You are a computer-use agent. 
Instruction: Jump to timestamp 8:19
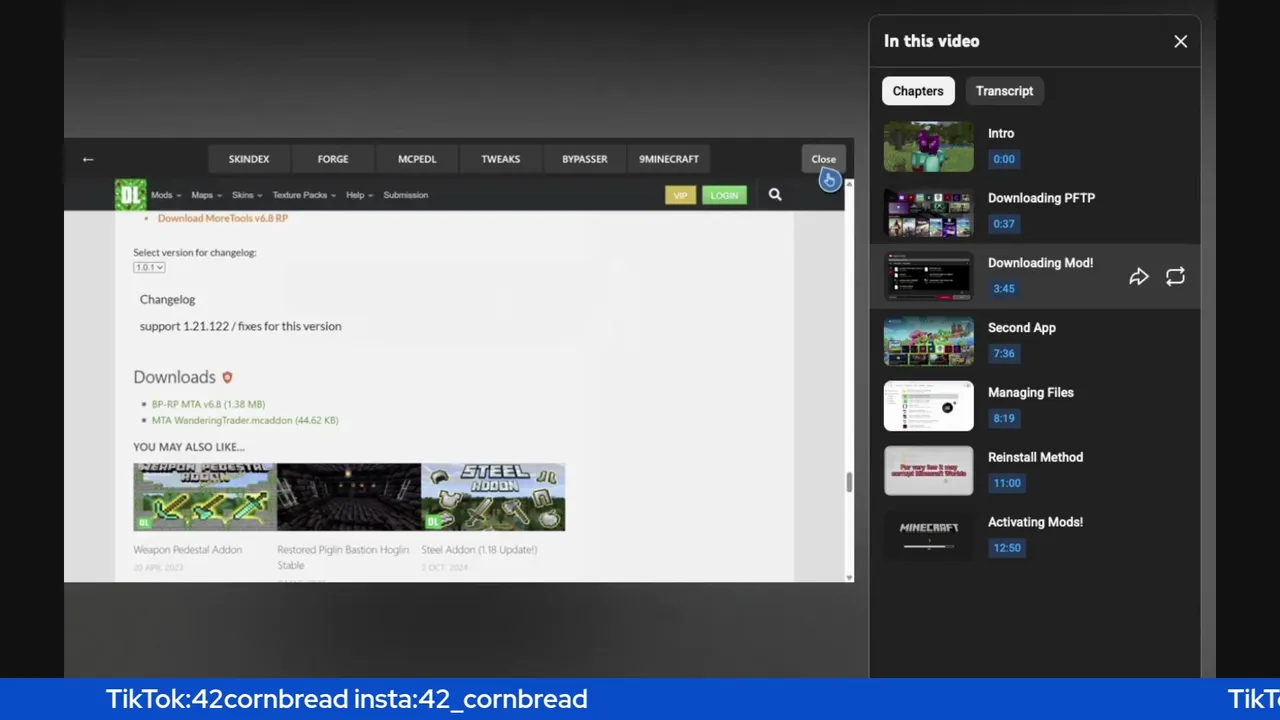(1004, 419)
